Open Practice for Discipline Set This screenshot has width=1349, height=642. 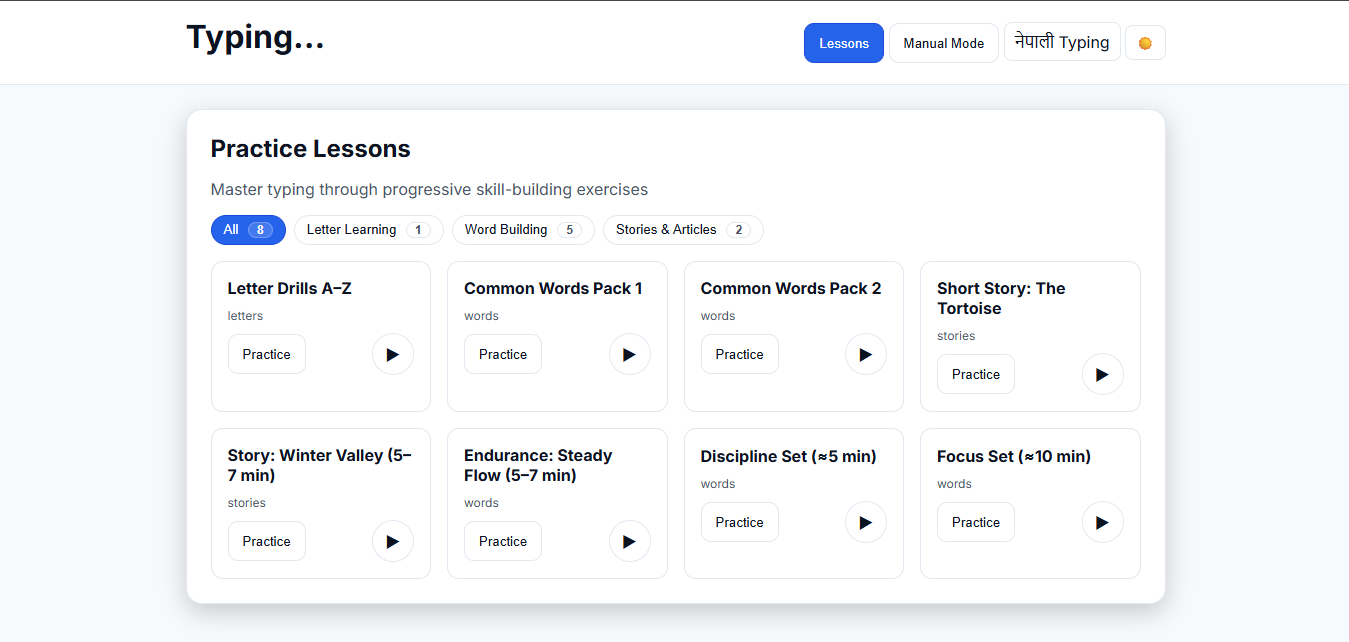click(739, 522)
